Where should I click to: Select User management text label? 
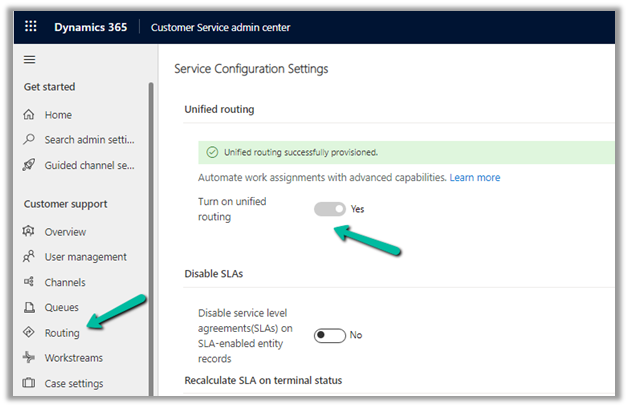(x=85, y=257)
